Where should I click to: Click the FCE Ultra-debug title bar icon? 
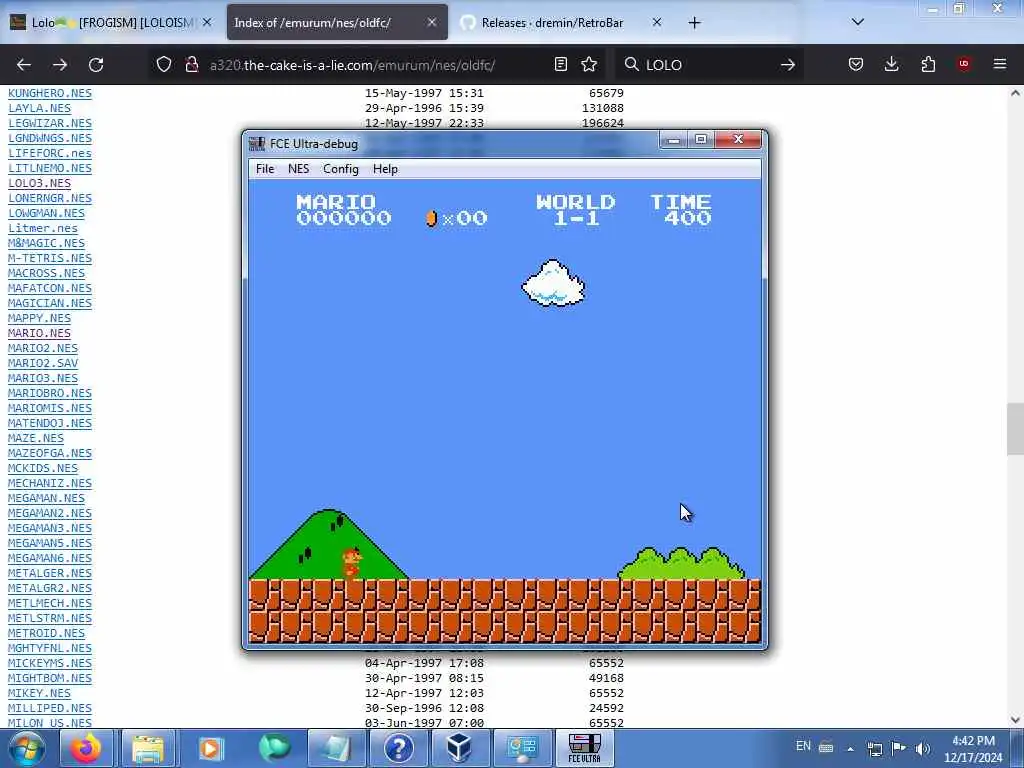[x=257, y=144]
